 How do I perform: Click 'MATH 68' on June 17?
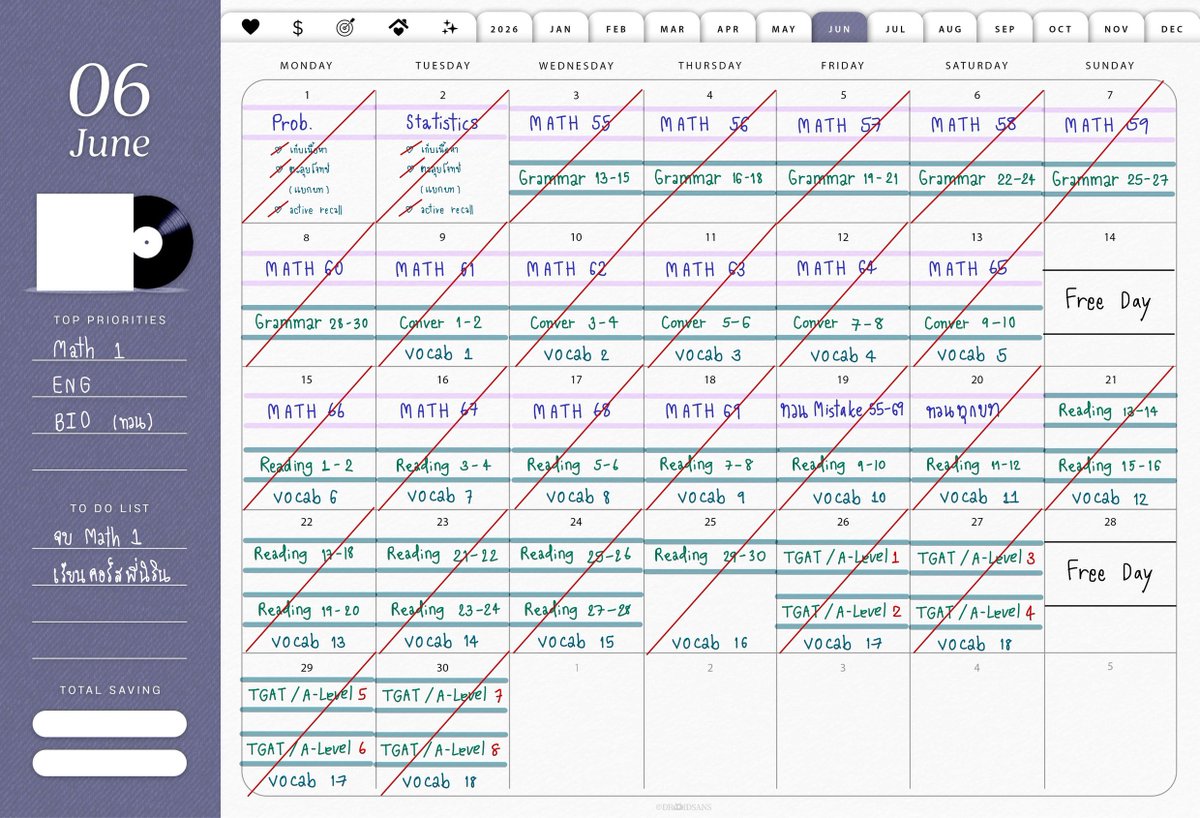570,411
